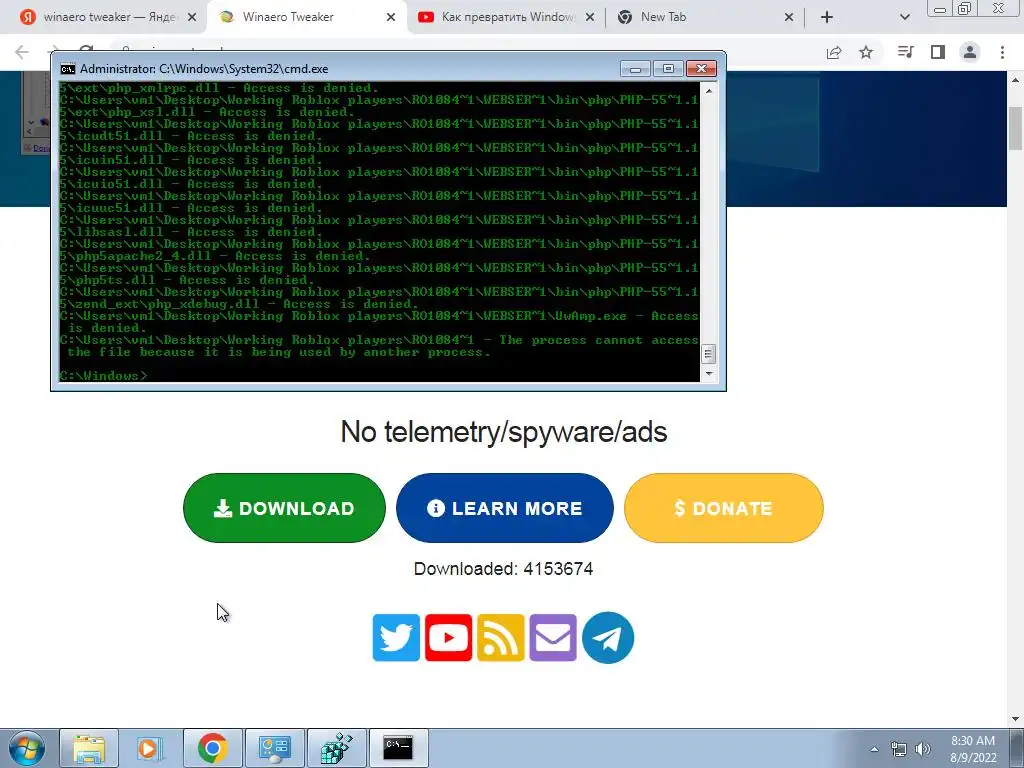Click the 'php_xdebug.dll' line in cmd
The height and width of the screenshot is (768, 1024).
239,304
